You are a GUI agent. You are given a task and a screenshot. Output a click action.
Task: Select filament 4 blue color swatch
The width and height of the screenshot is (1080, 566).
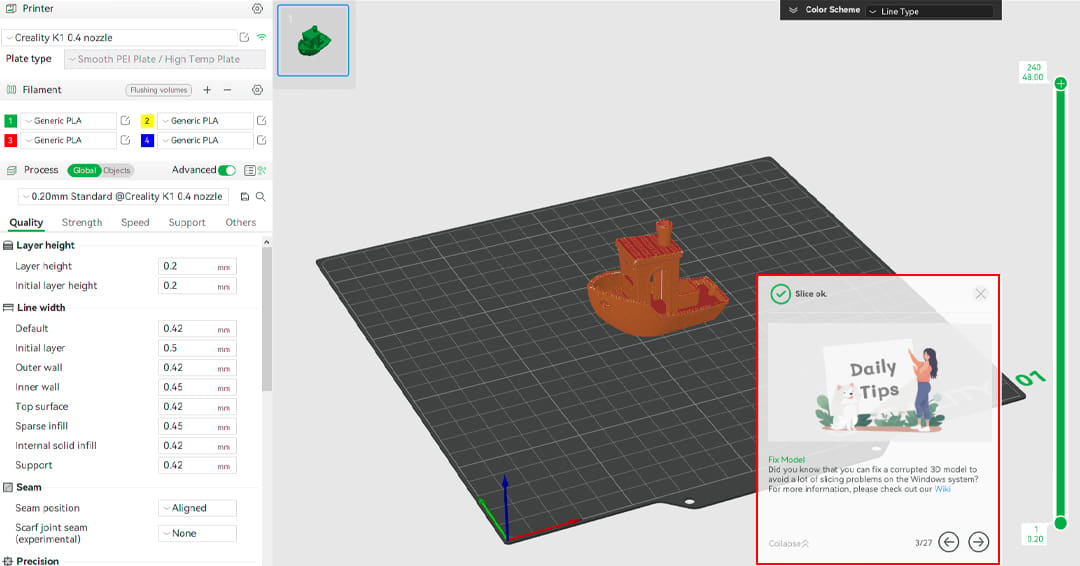147,140
